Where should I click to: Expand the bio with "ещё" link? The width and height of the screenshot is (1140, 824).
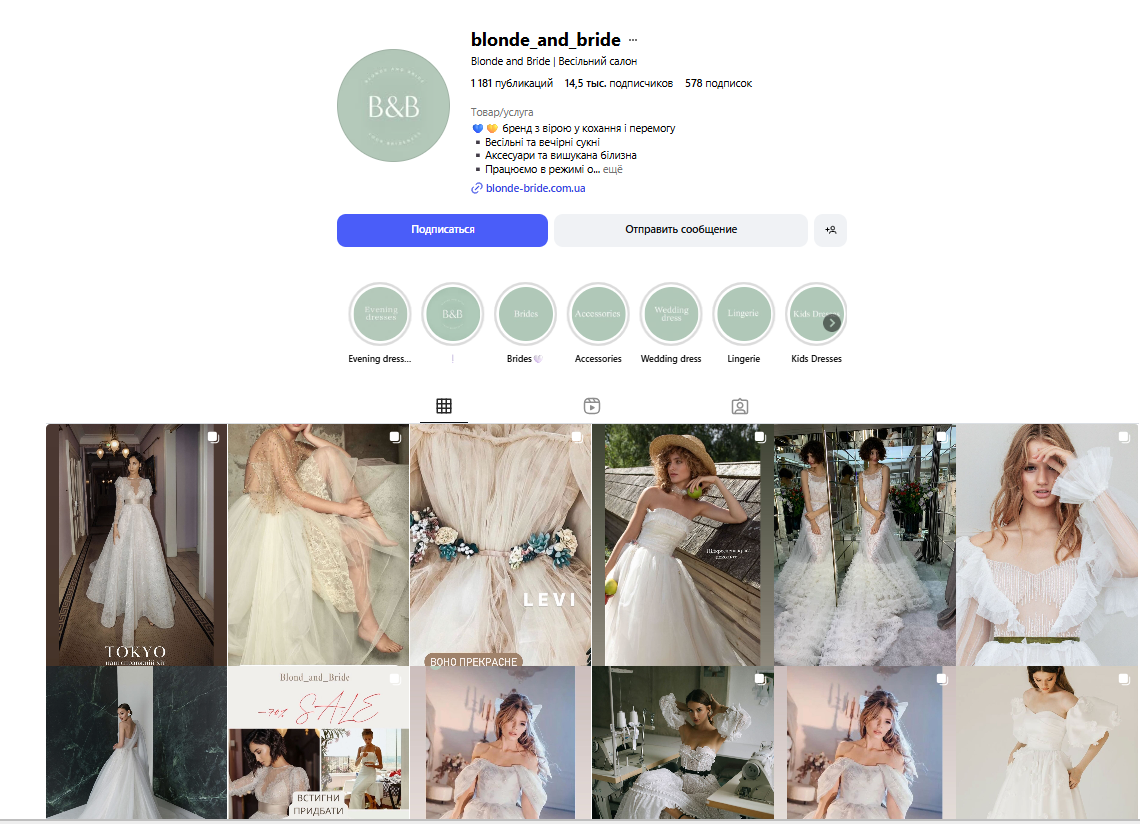(x=612, y=170)
